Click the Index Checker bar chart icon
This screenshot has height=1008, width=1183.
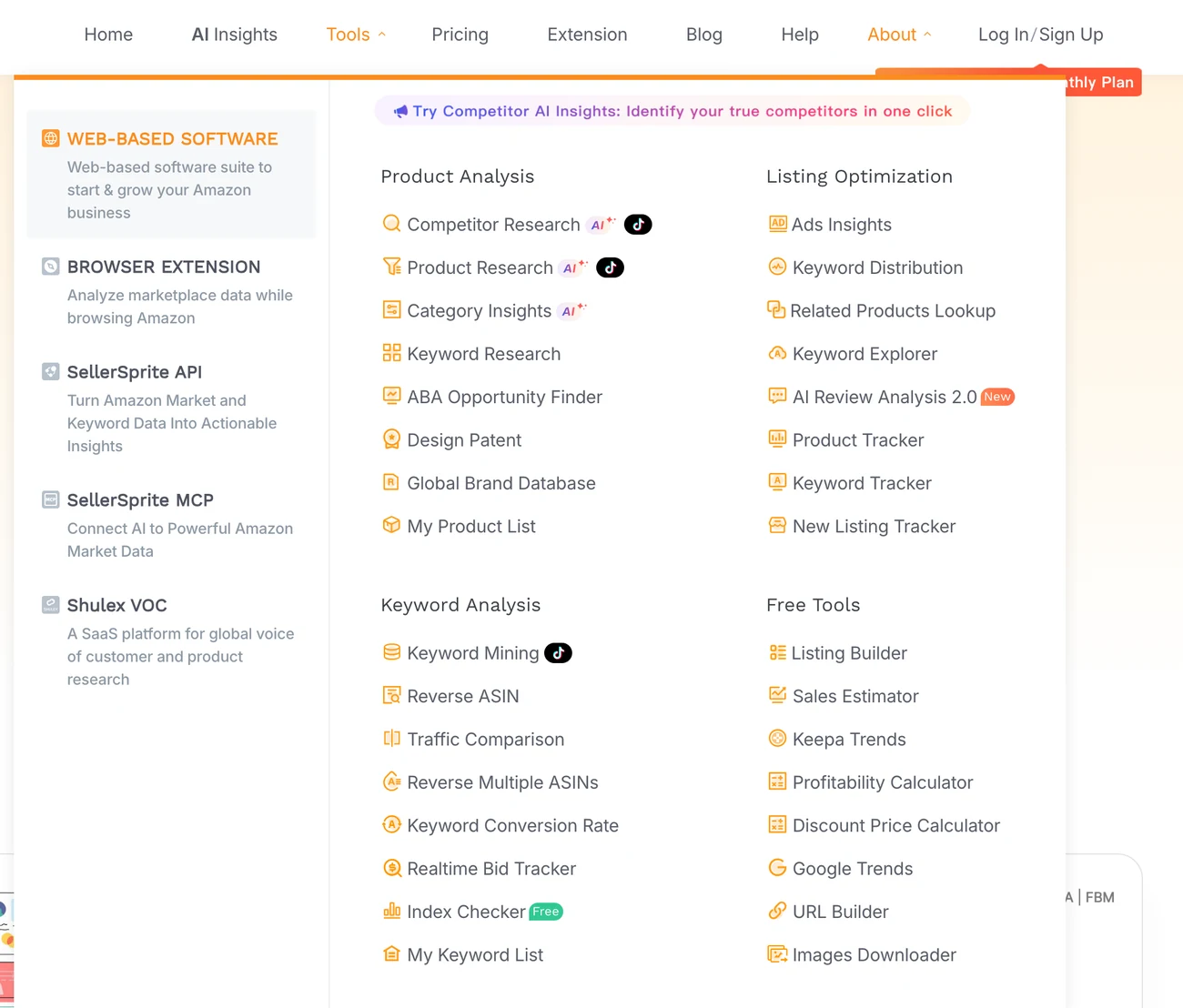pos(391,911)
